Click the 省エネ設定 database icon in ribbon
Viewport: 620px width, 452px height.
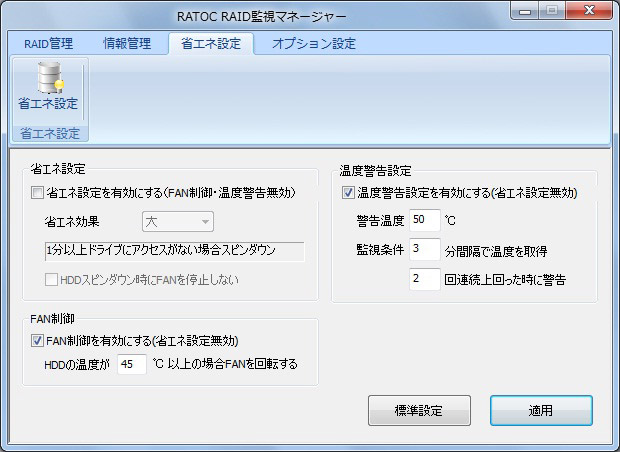(48, 86)
